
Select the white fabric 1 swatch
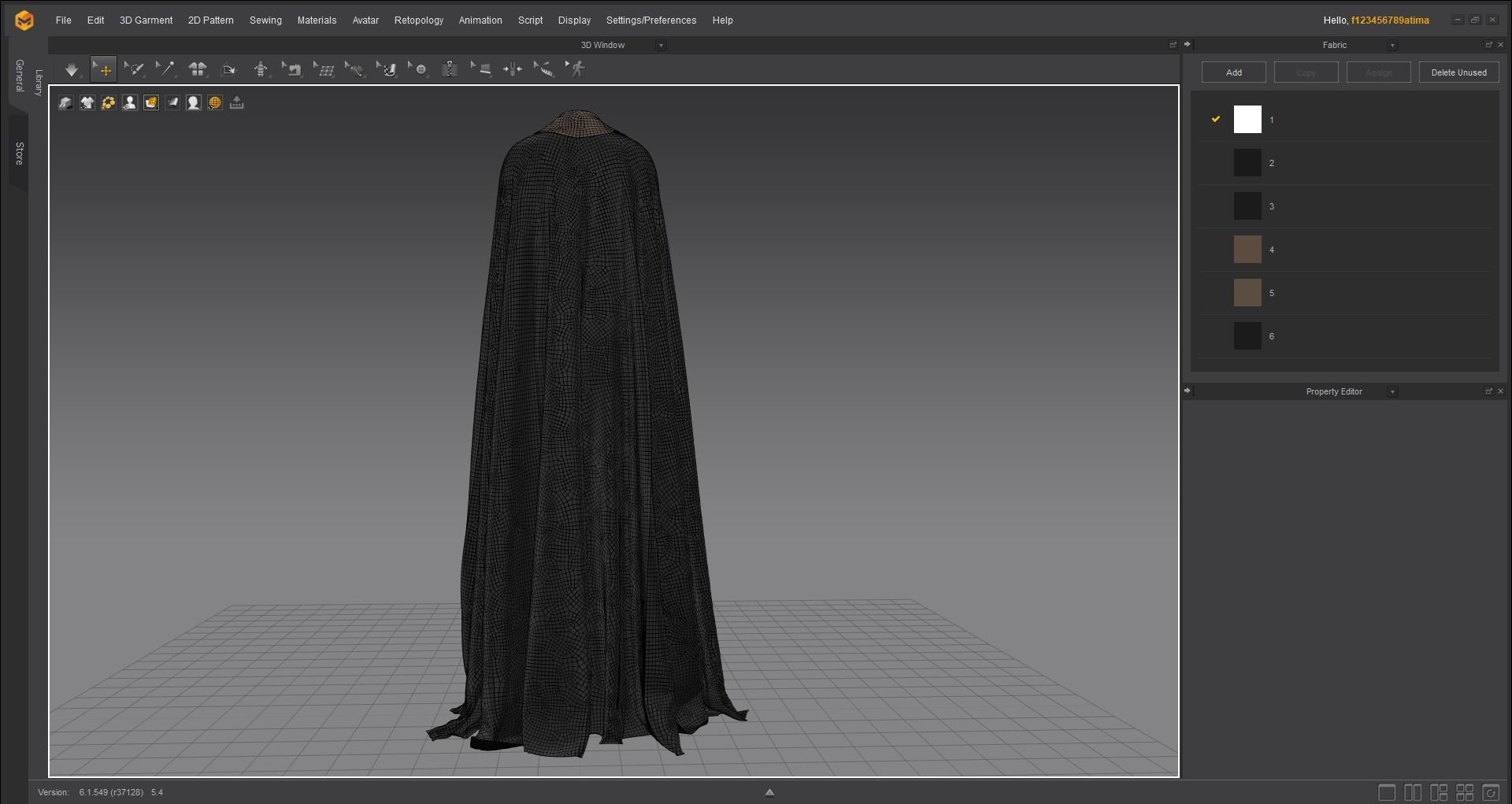pyautogui.click(x=1247, y=120)
